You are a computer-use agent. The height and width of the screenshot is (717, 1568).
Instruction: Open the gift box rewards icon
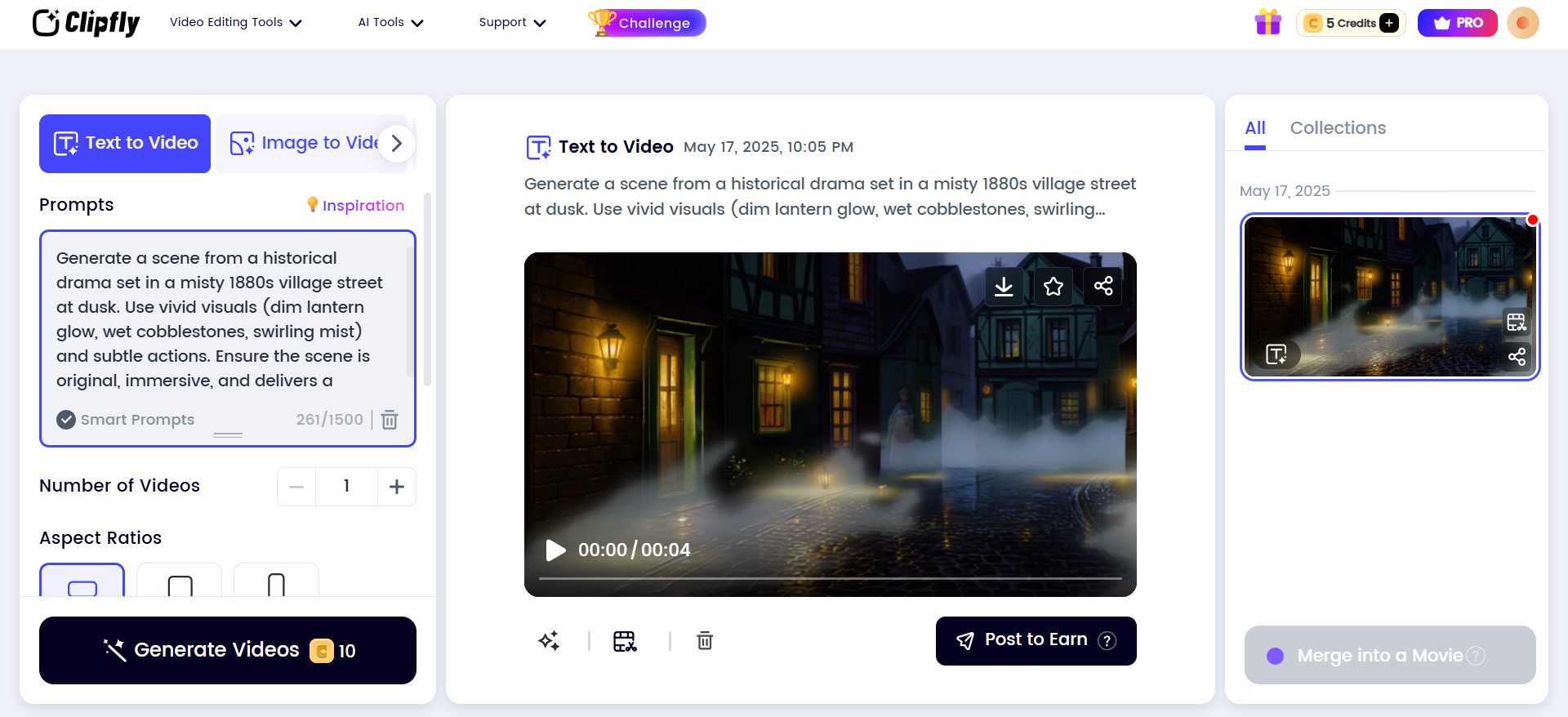click(1267, 22)
